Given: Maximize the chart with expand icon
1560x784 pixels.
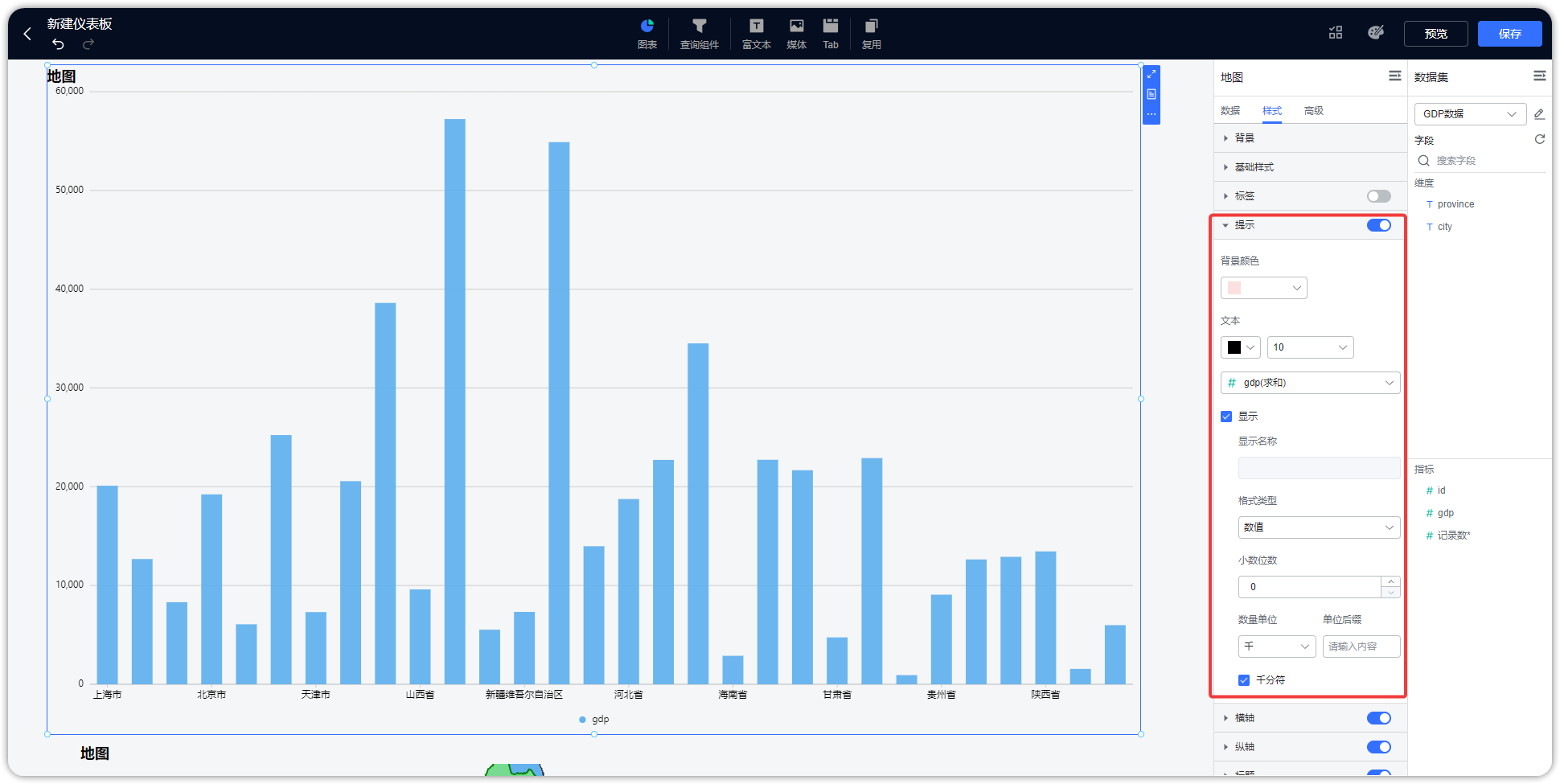Looking at the screenshot, I should [1152, 74].
